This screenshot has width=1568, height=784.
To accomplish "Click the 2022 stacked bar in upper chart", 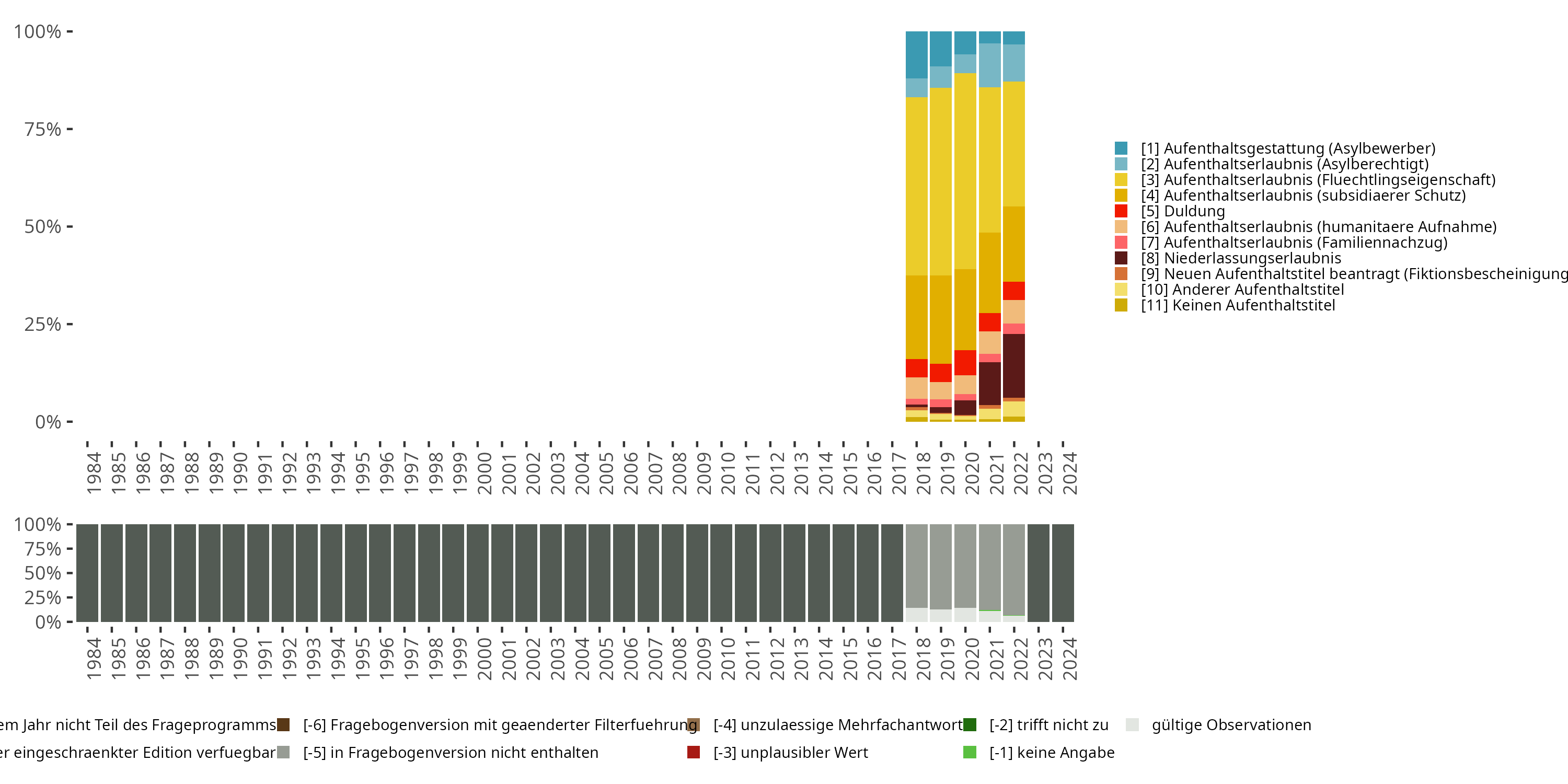I will coord(1013,225).
